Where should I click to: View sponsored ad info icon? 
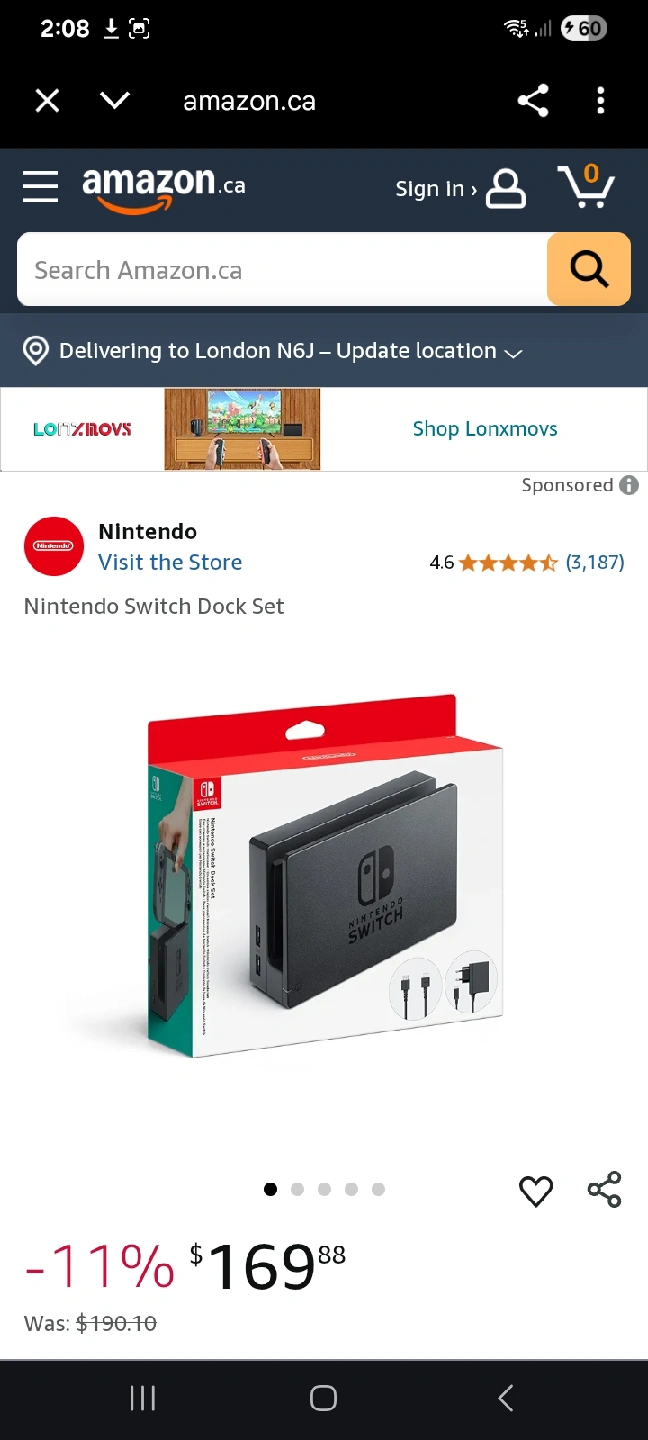pos(629,485)
